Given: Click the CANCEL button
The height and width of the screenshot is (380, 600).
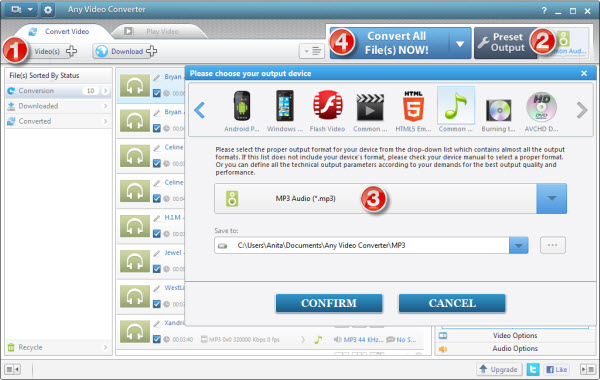Looking at the screenshot, I should [452, 303].
